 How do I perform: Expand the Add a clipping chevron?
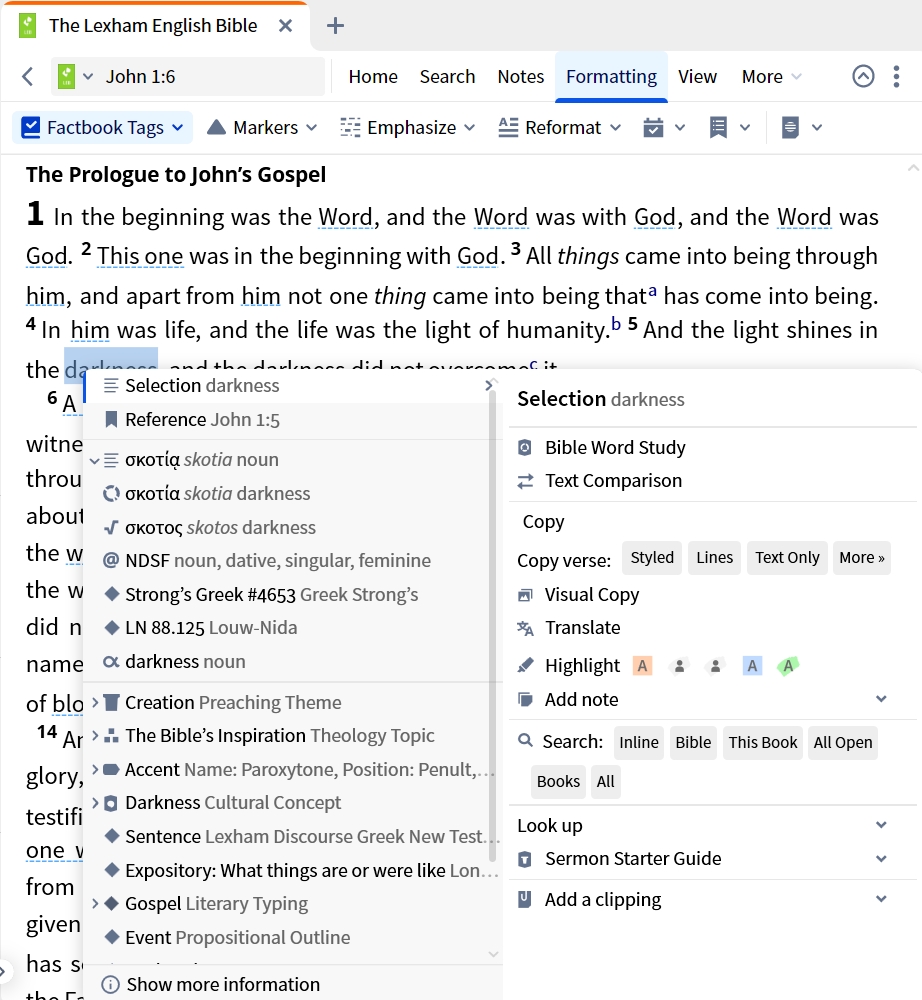[881, 899]
